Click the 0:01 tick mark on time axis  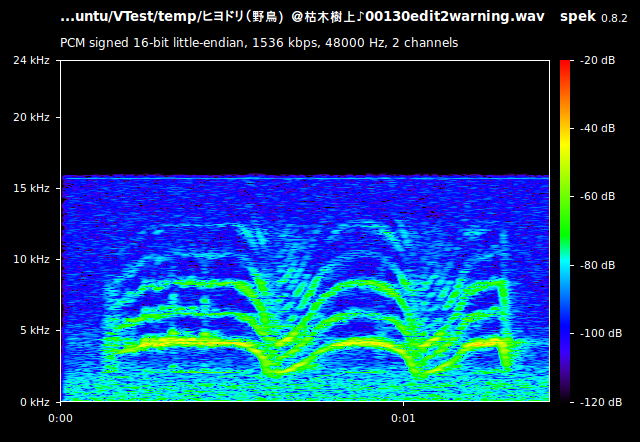403,404
